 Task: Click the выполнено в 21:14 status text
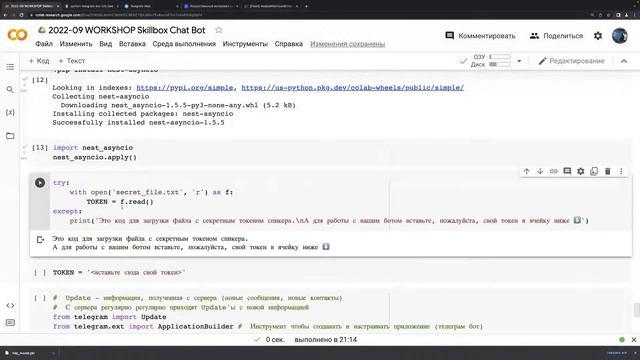click(x=326, y=340)
